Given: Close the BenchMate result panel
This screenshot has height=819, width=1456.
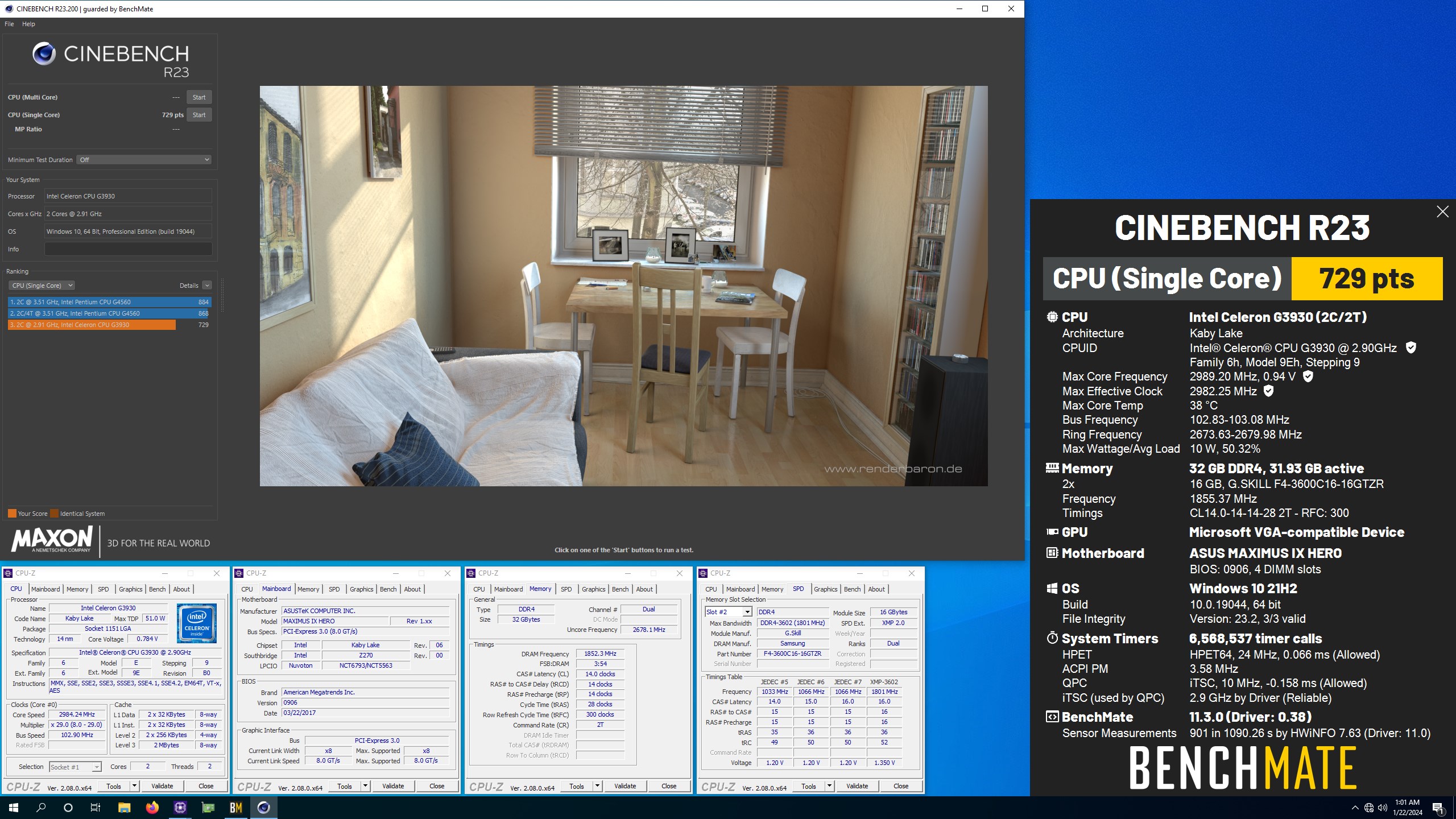Looking at the screenshot, I should 1442,212.
